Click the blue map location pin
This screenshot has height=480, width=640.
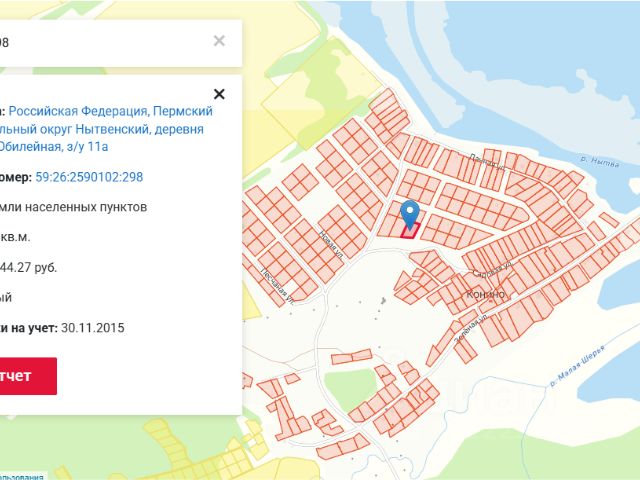pos(410,214)
